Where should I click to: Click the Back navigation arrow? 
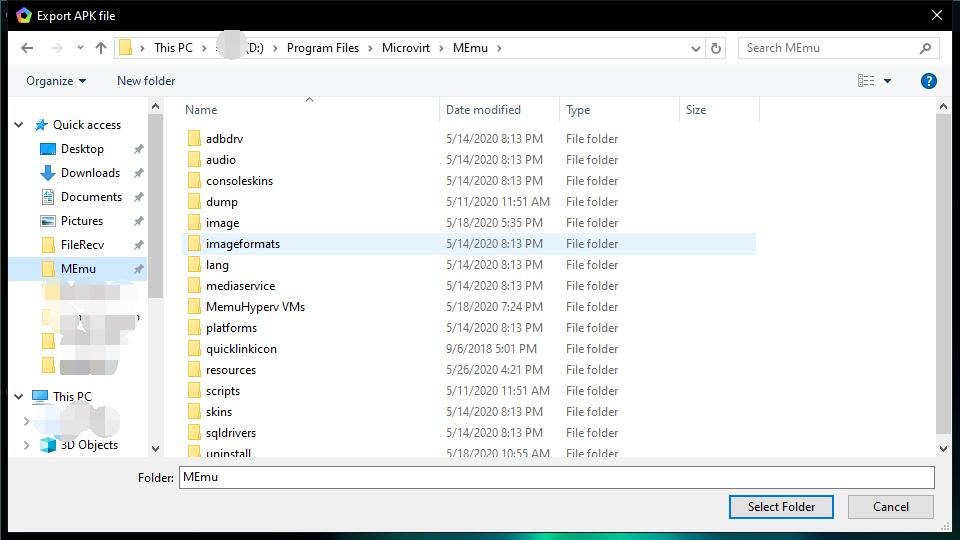pyautogui.click(x=27, y=48)
